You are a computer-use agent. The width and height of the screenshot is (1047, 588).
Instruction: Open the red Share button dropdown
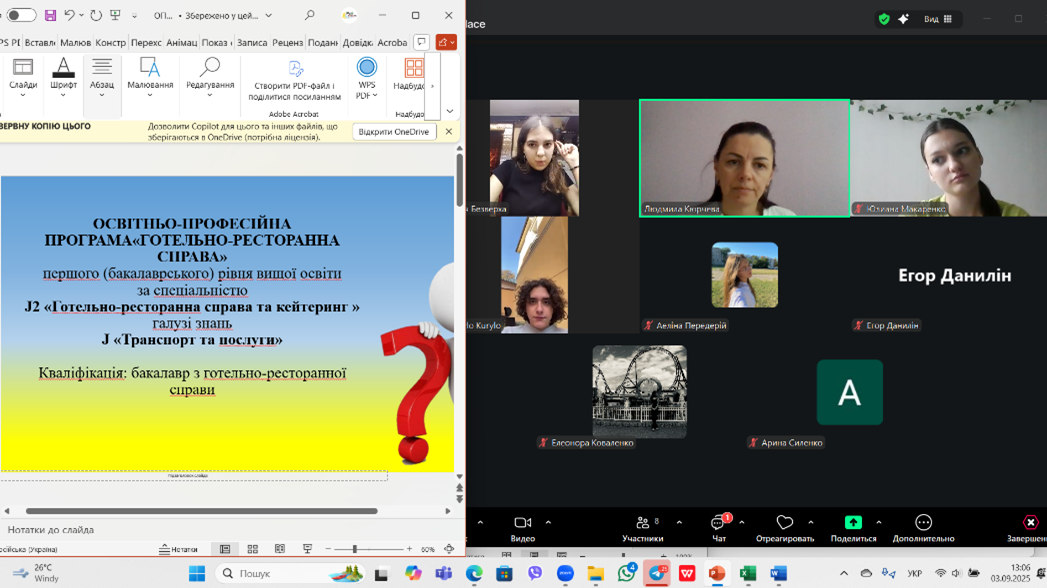point(446,42)
